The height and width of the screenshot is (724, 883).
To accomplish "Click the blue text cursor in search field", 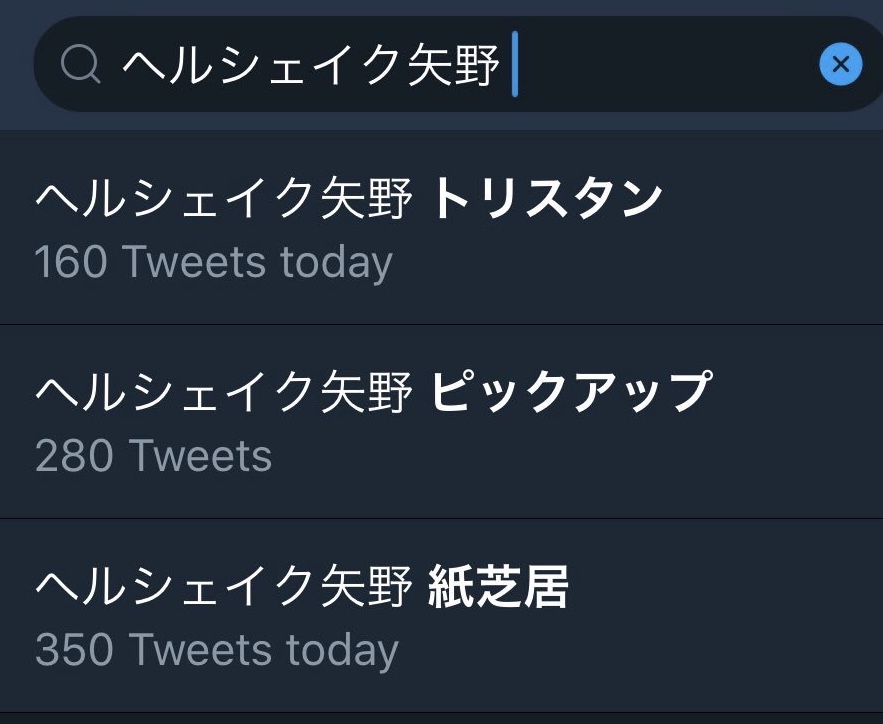I will pos(515,65).
